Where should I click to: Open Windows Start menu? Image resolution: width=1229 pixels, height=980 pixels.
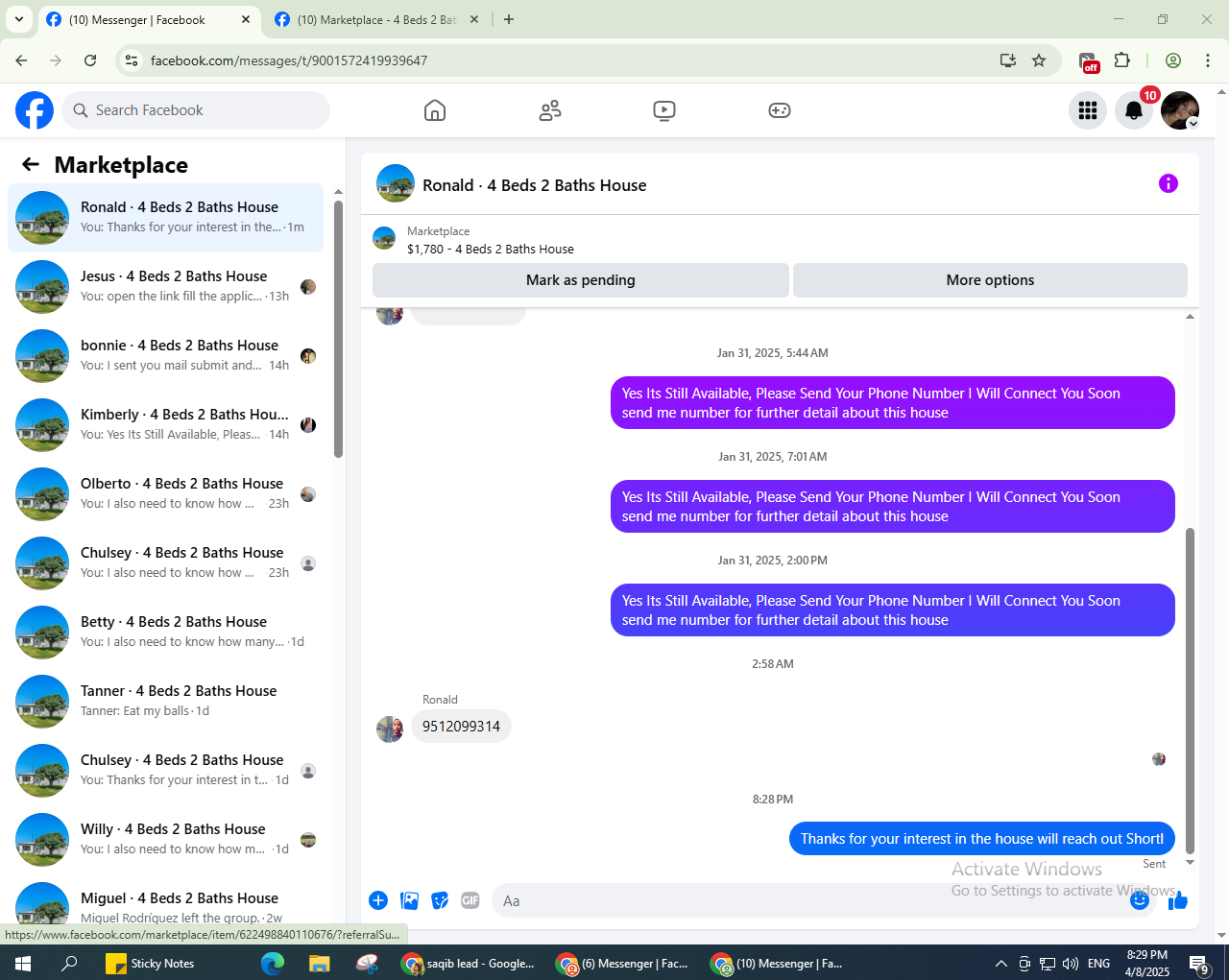click(23, 963)
